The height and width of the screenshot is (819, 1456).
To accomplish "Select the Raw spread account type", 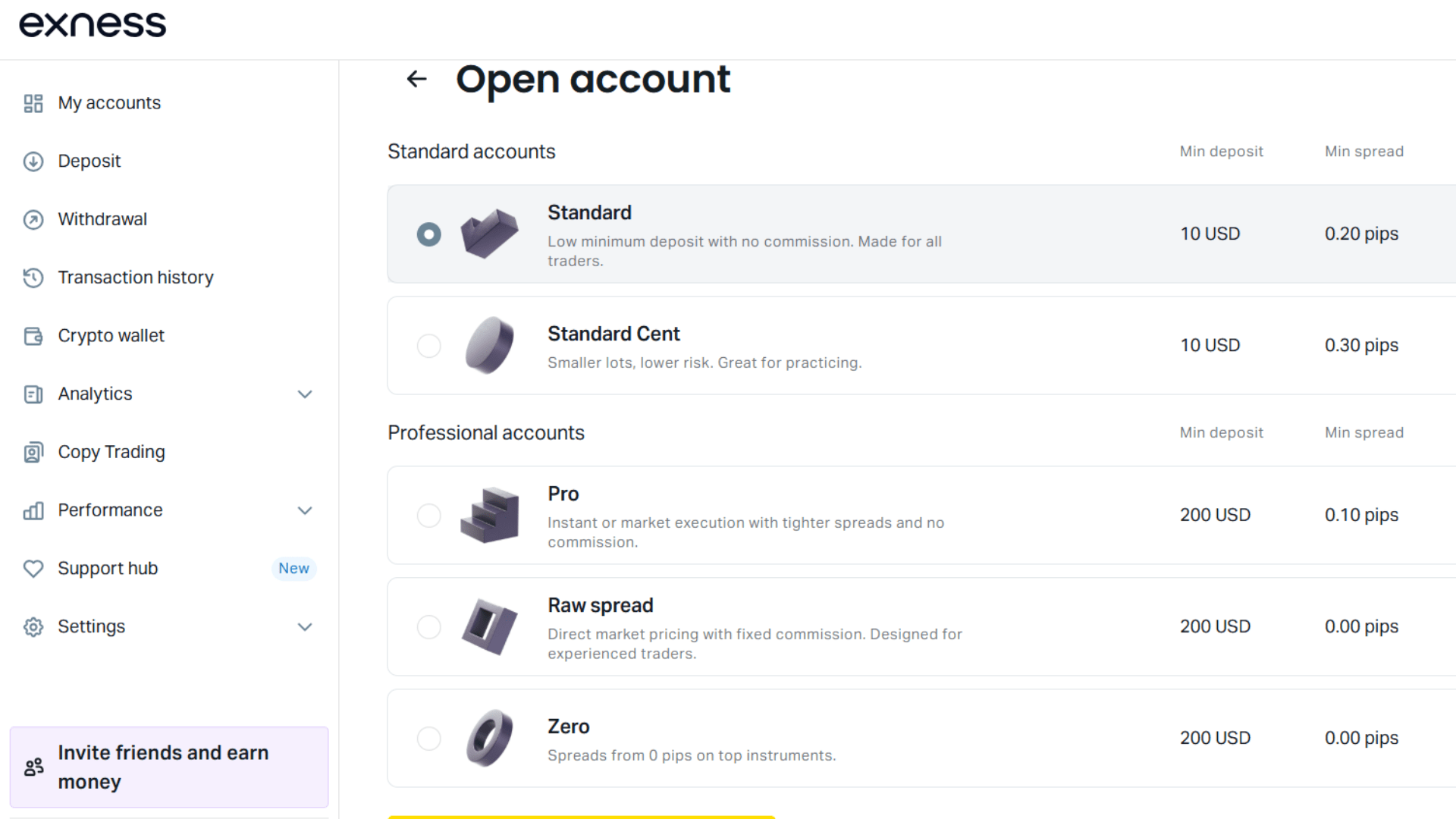I will tap(429, 626).
